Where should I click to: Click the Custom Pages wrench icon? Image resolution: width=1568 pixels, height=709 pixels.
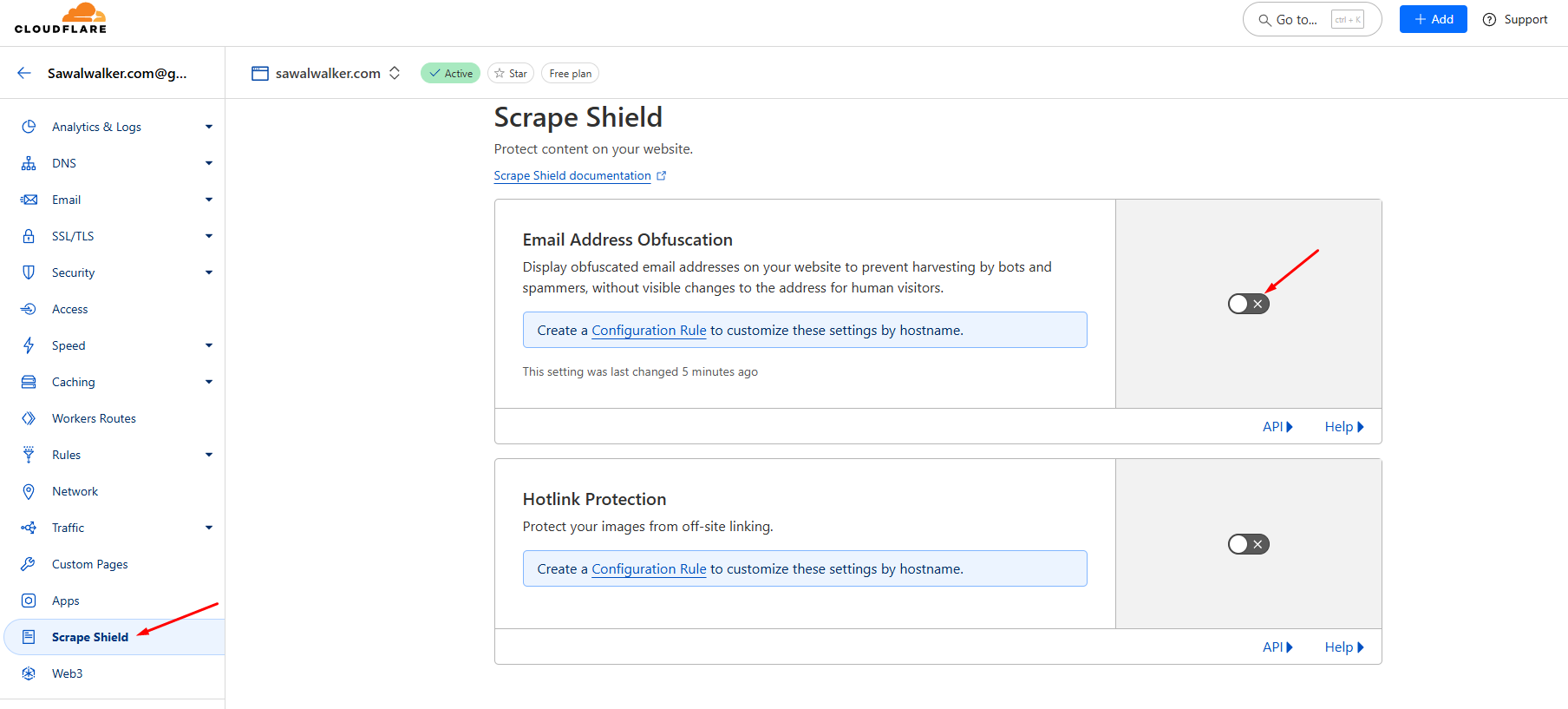tap(29, 564)
